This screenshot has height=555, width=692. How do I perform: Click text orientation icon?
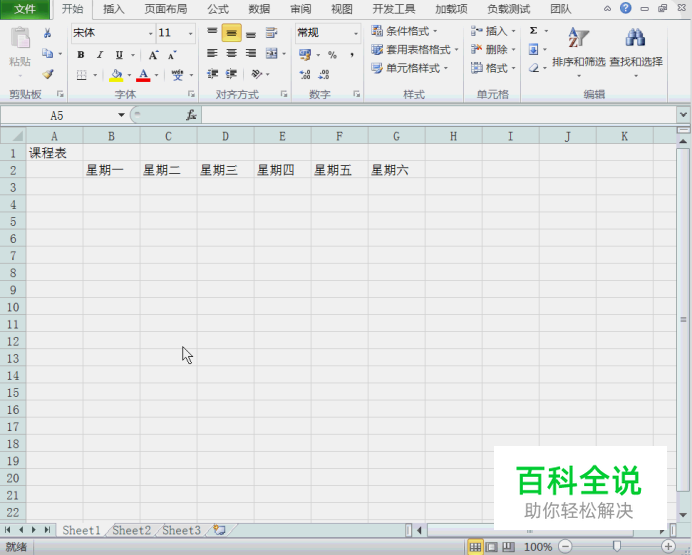[257, 74]
